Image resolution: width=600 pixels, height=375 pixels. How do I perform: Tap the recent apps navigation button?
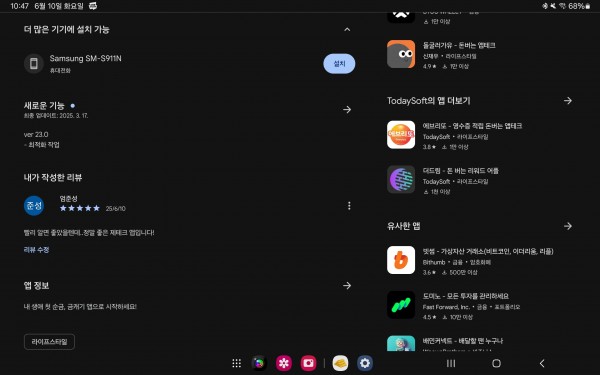(x=451, y=363)
